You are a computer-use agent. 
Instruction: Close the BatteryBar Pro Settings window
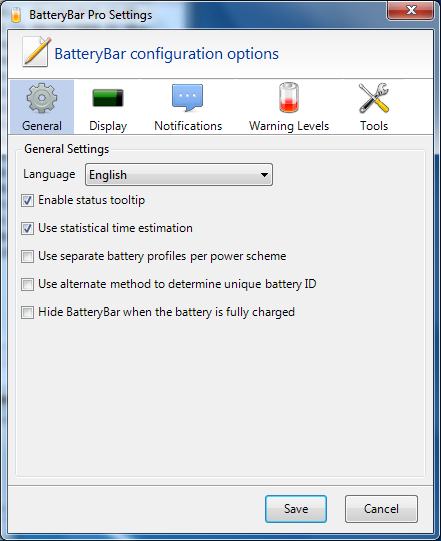tap(410, 10)
